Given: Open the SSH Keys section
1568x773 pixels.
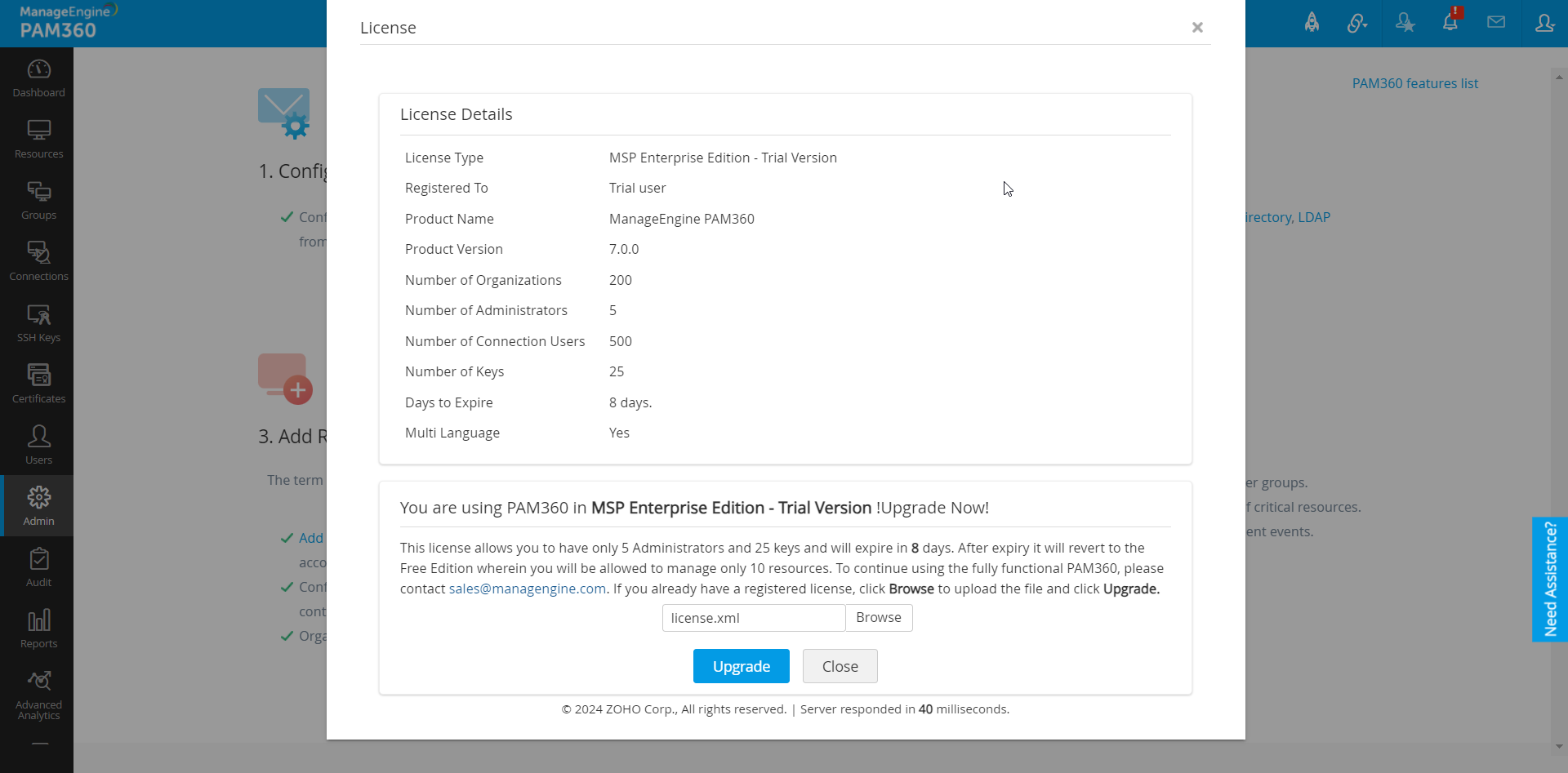Looking at the screenshot, I should (38, 323).
